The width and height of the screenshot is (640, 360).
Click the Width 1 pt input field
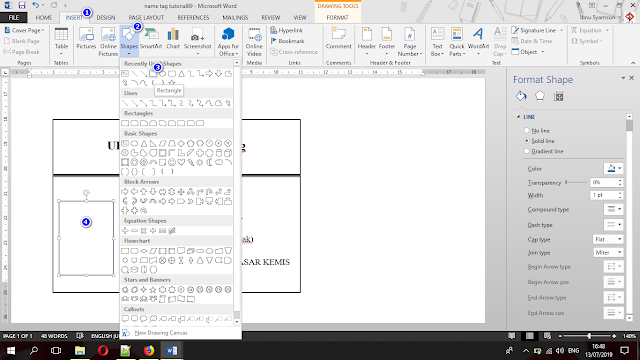pyautogui.click(x=603, y=195)
